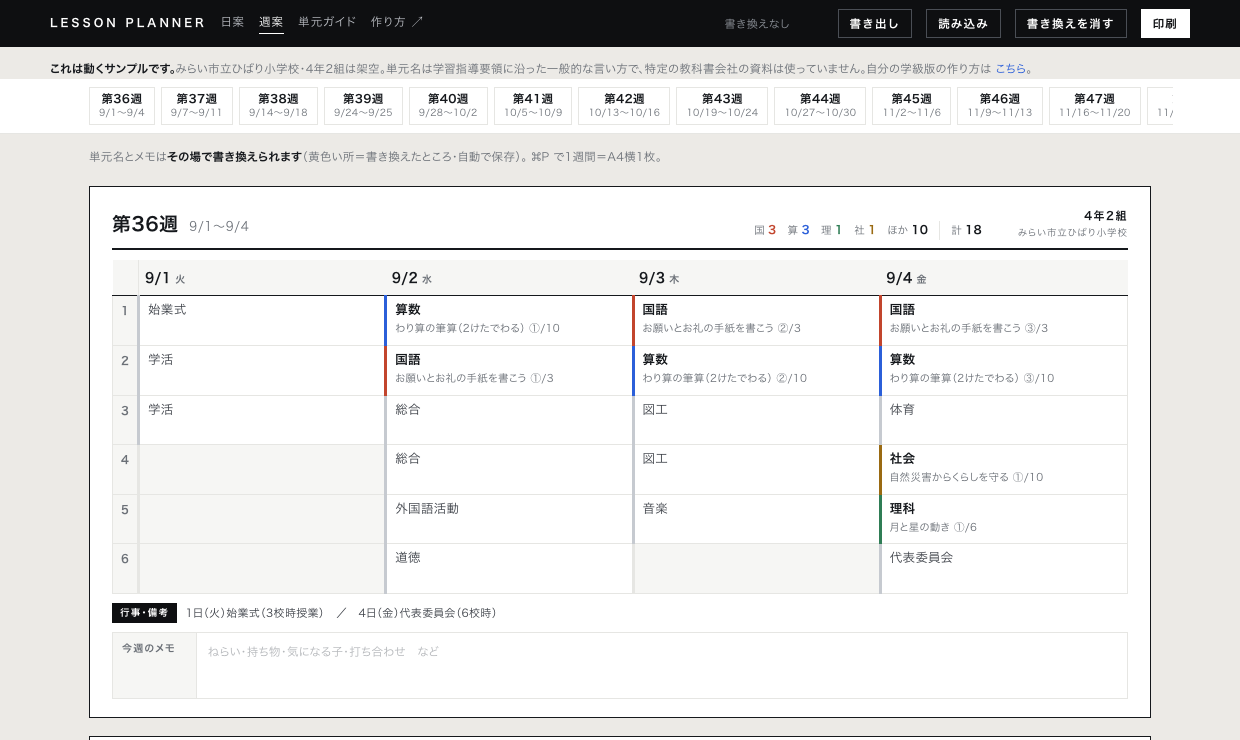Click the 印刷 print button

[1165, 23]
